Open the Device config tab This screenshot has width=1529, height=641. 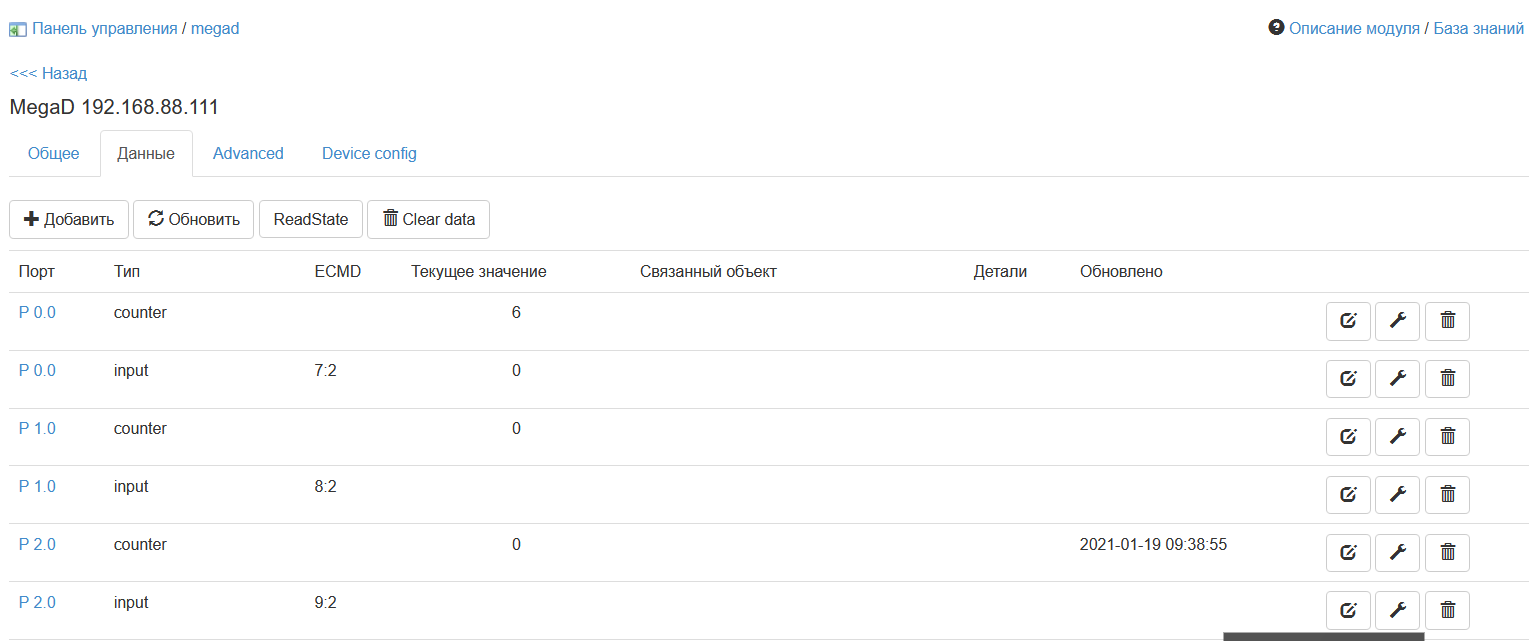(x=369, y=154)
